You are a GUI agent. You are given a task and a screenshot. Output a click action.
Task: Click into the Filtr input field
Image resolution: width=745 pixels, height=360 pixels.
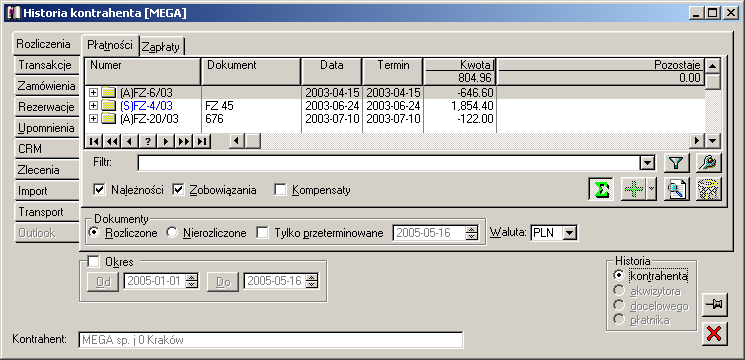pyautogui.click(x=388, y=163)
